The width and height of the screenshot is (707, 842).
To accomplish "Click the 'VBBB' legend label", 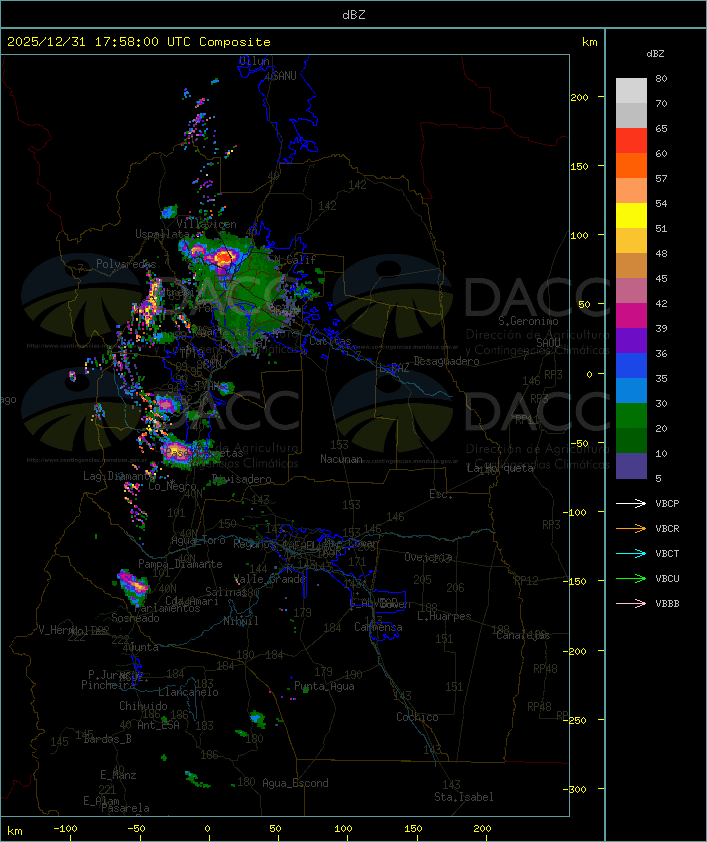I will (667, 603).
